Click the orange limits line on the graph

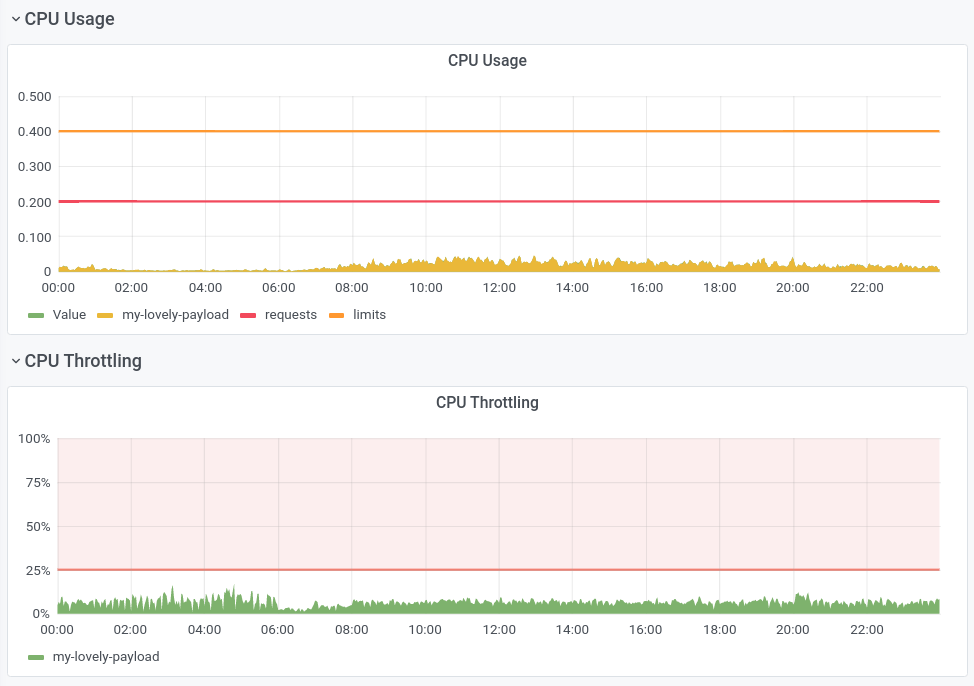coord(500,131)
